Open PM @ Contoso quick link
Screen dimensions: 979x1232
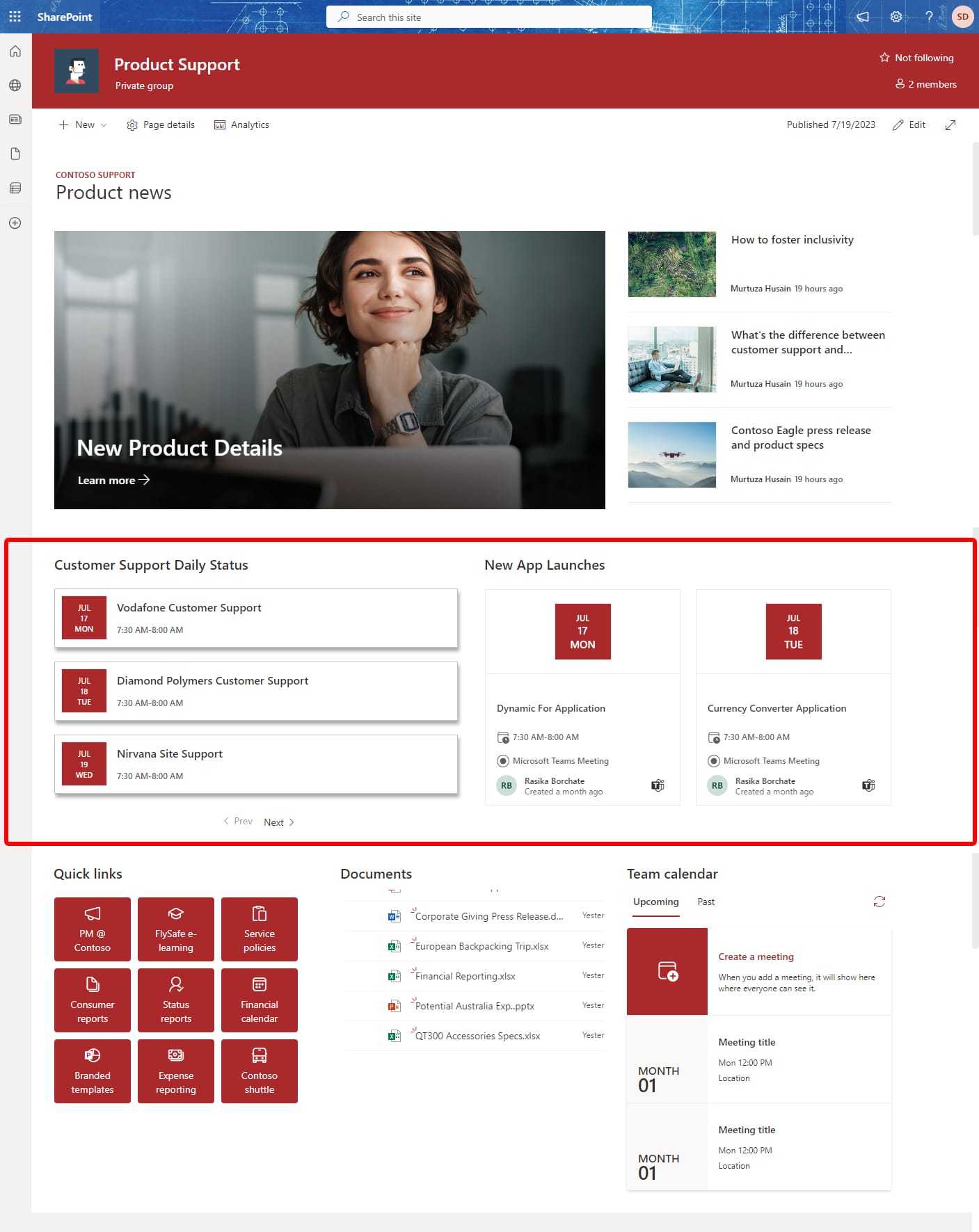(93, 929)
